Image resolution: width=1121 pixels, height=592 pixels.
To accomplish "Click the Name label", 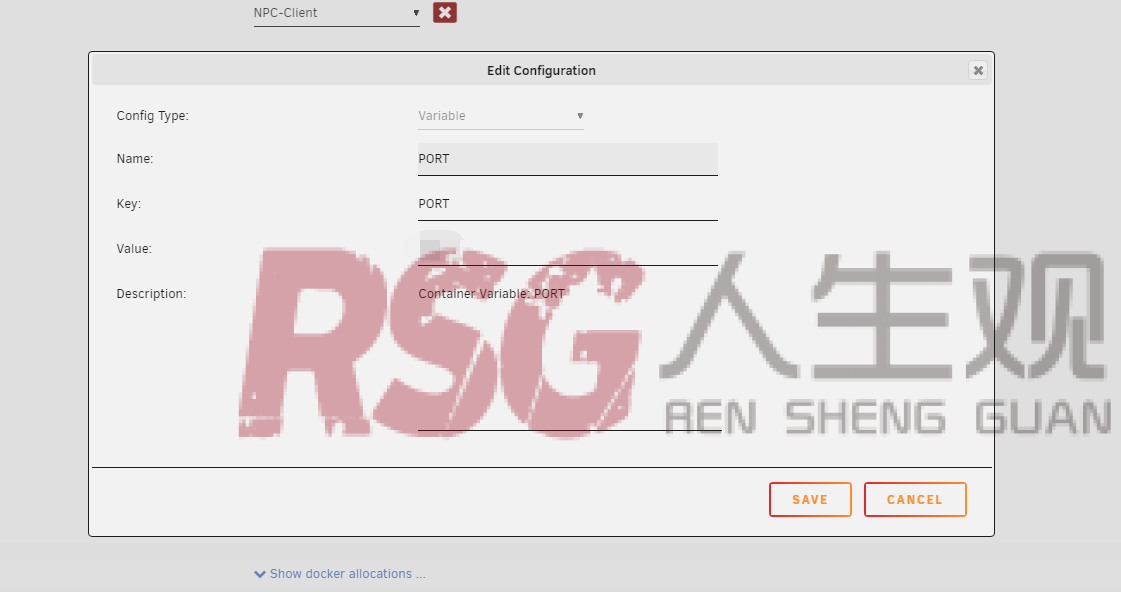I will click(134, 159).
